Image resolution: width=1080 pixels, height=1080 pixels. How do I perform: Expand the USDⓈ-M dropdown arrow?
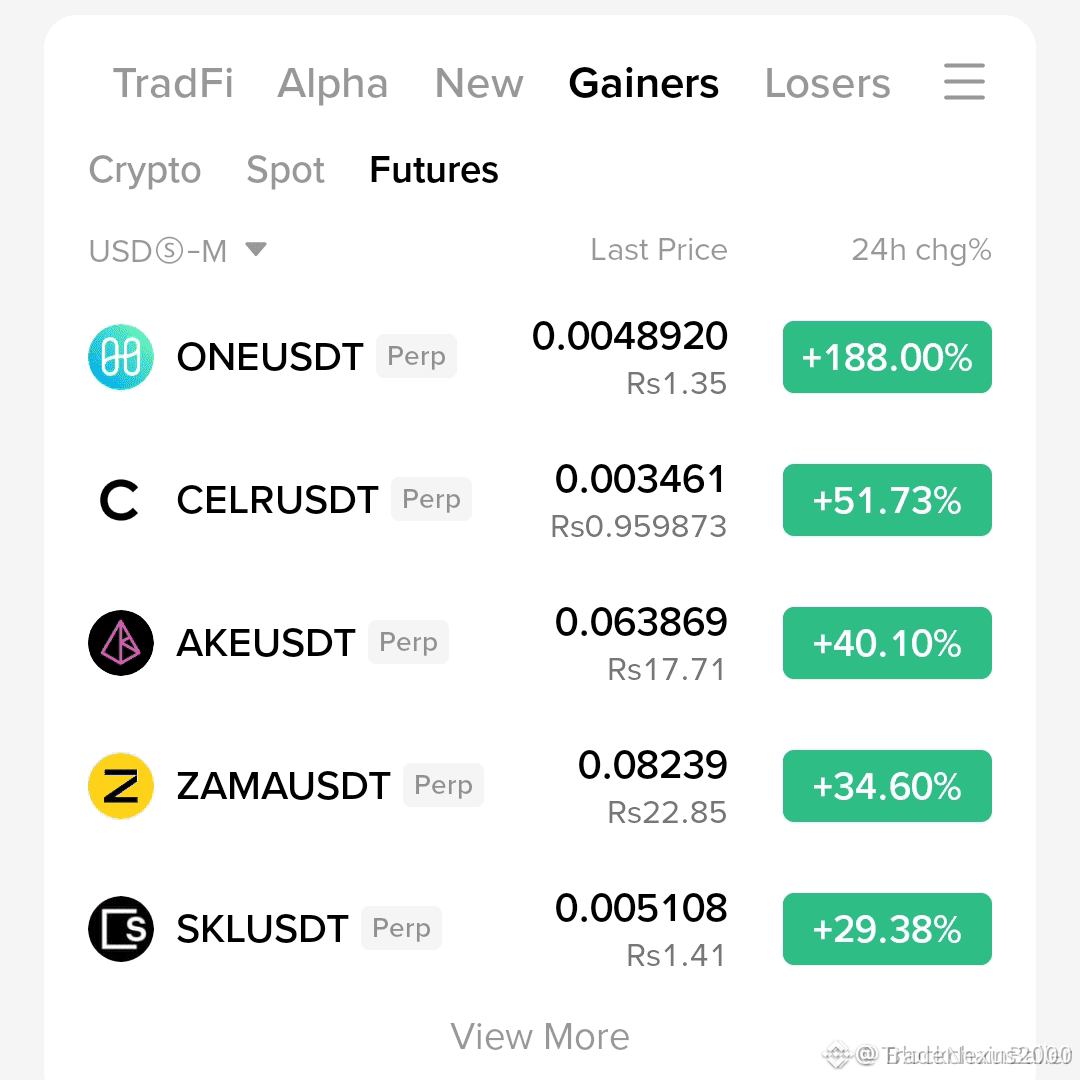pos(256,249)
